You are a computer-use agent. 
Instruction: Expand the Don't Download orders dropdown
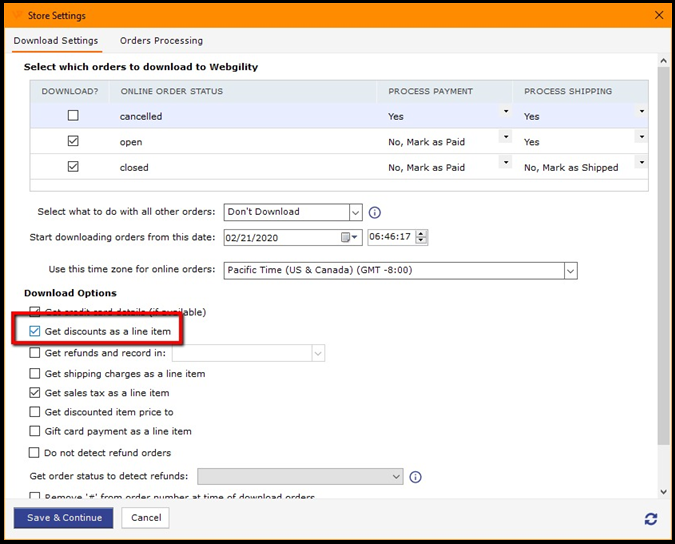(355, 212)
